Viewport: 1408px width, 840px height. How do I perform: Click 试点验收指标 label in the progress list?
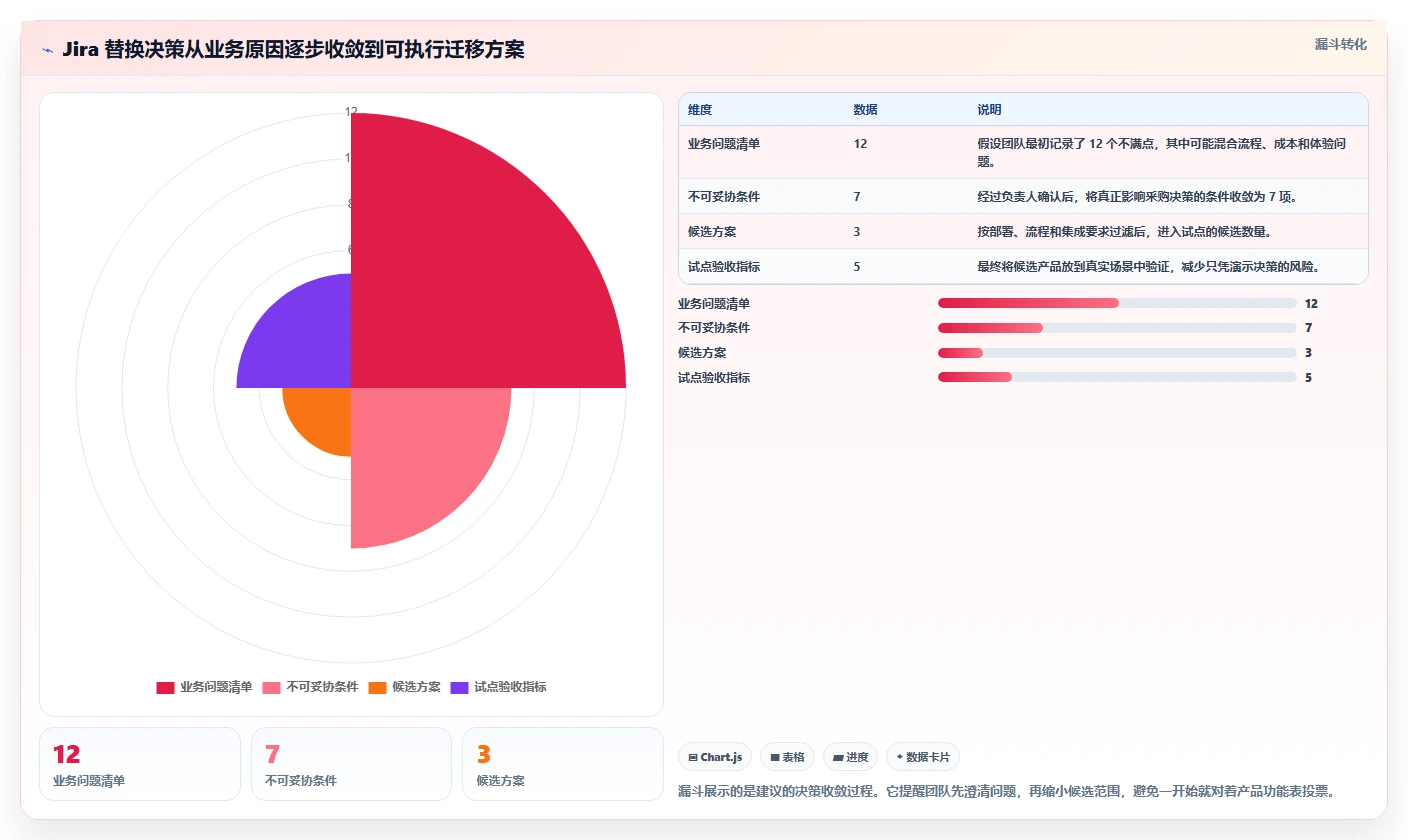(x=714, y=378)
